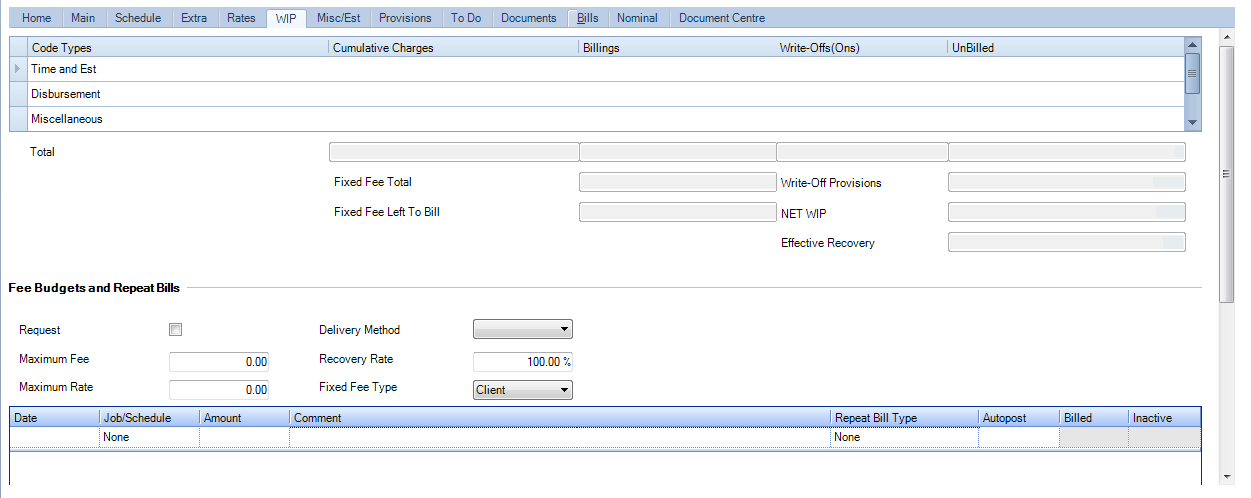The image size is (1251, 498).
Task: Click the Job/Schedule cell showing None
Action: (149, 437)
